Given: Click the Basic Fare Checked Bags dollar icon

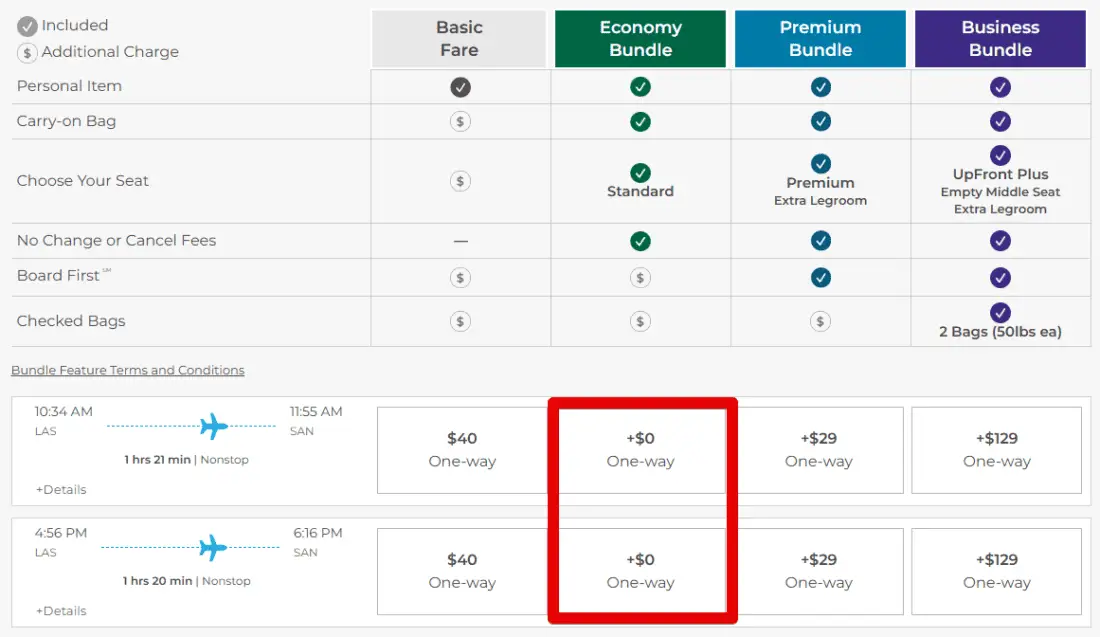Looking at the screenshot, I should 460,321.
